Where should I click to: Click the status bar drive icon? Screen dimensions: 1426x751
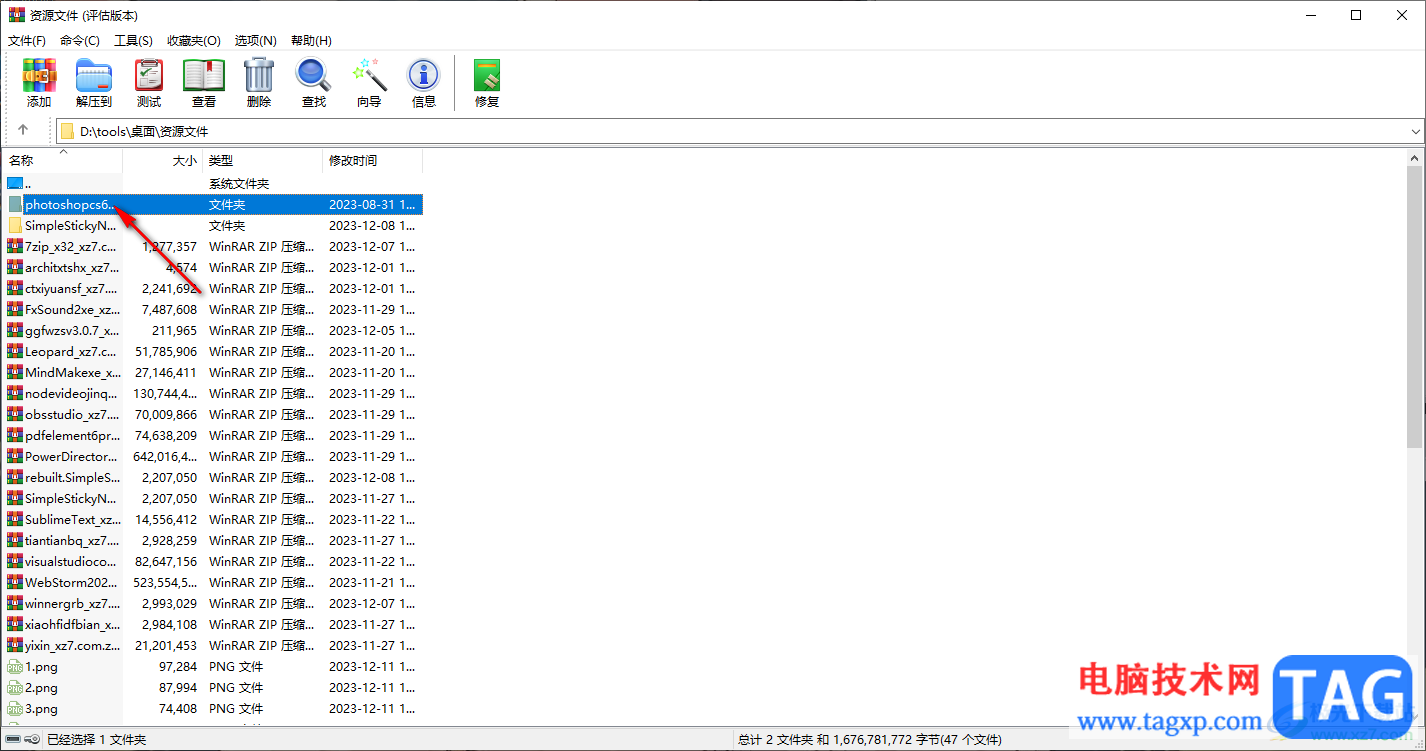pyautogui.click(x=11, y=740)
